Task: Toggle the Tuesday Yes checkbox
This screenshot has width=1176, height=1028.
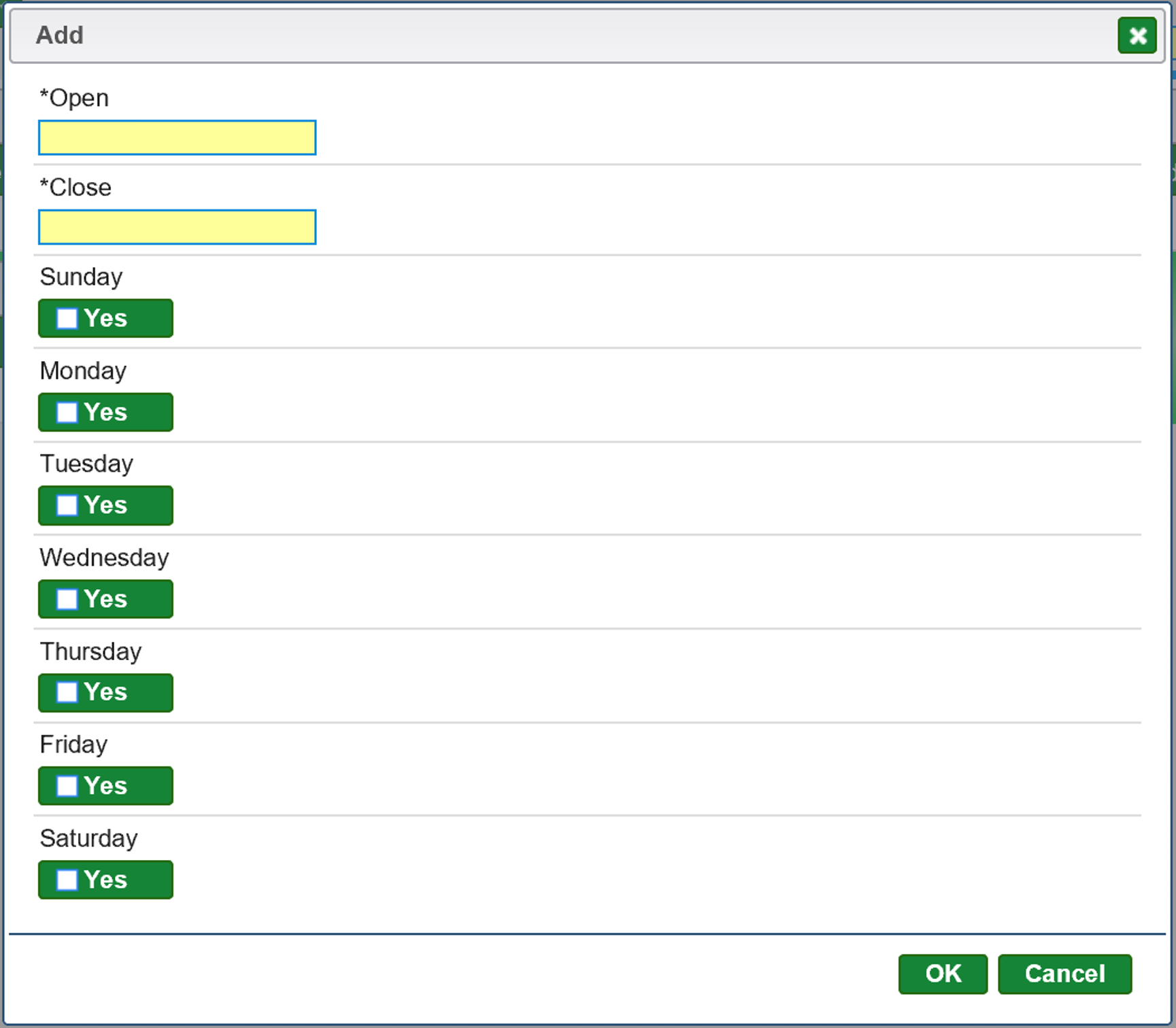Action: (67, 505)
